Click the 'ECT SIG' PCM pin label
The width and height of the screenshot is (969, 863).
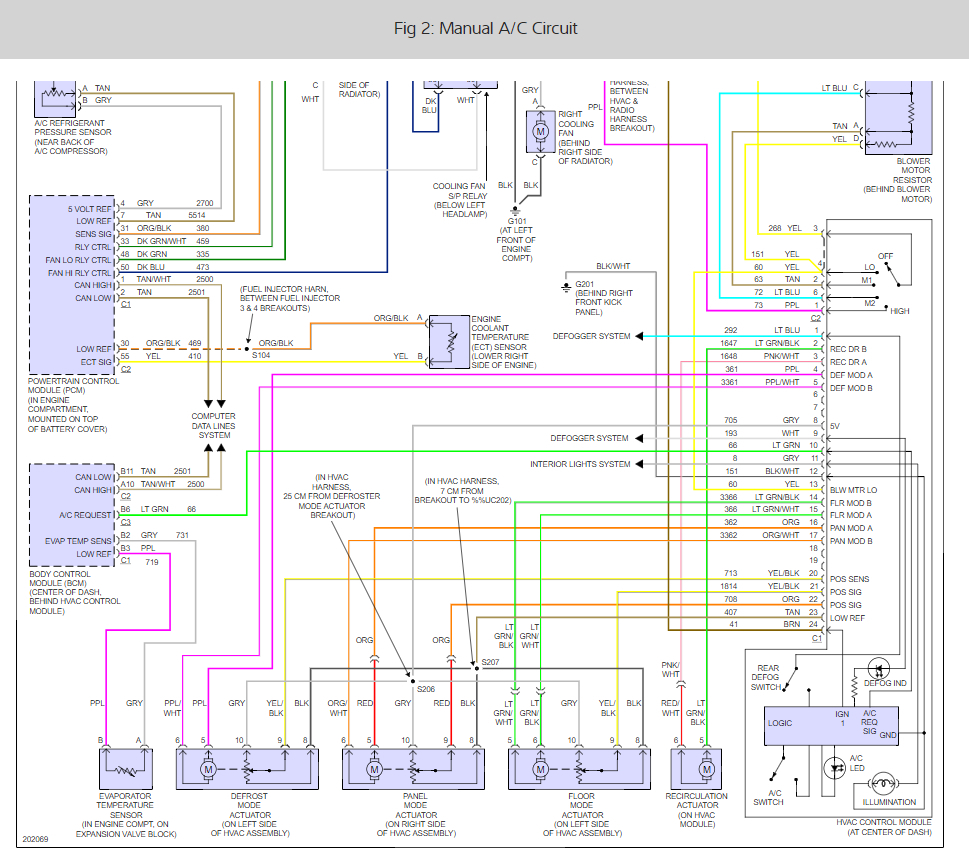(x=96, y=362)
